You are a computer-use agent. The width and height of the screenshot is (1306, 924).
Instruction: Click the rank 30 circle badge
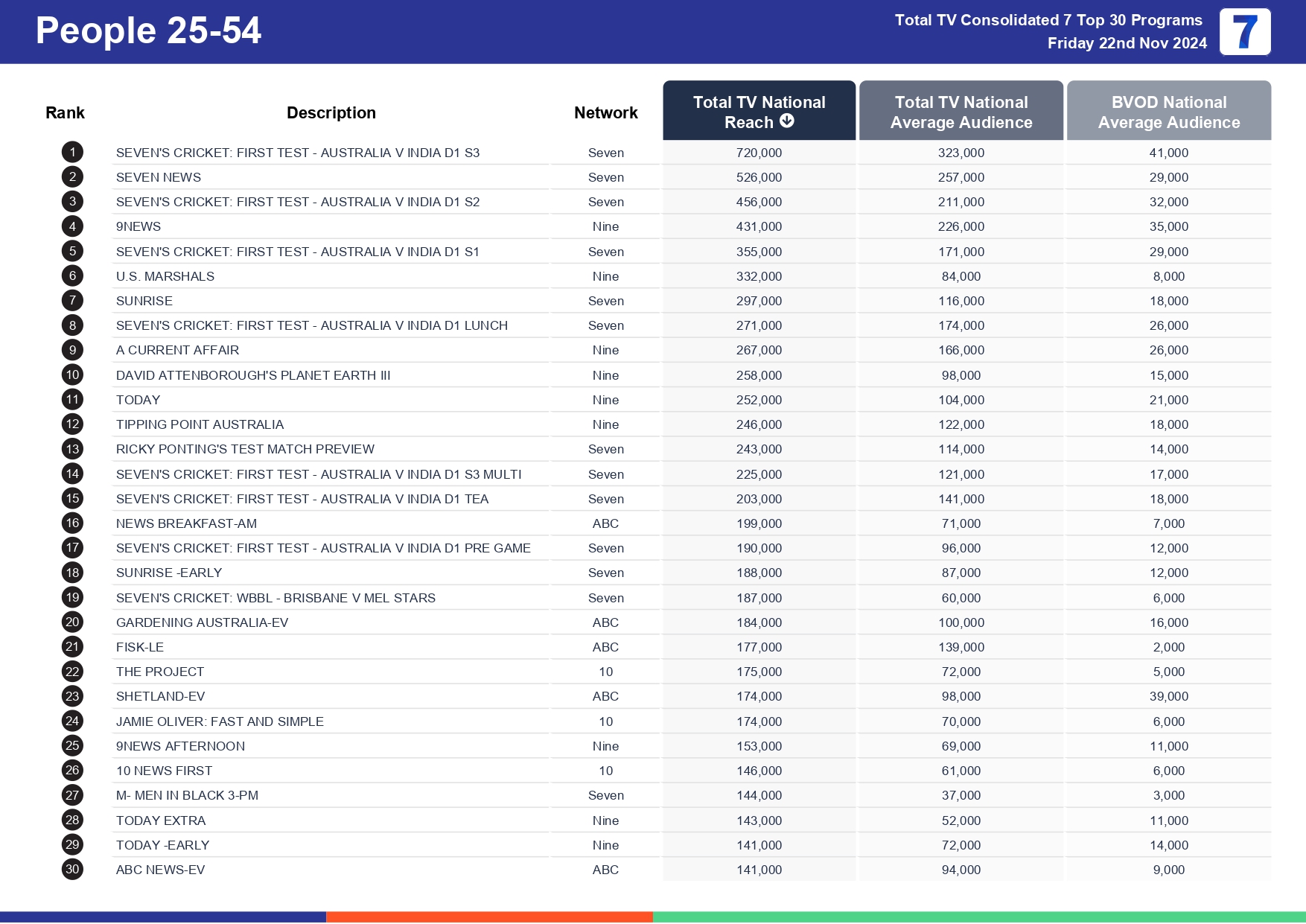[x=71, y=869]
